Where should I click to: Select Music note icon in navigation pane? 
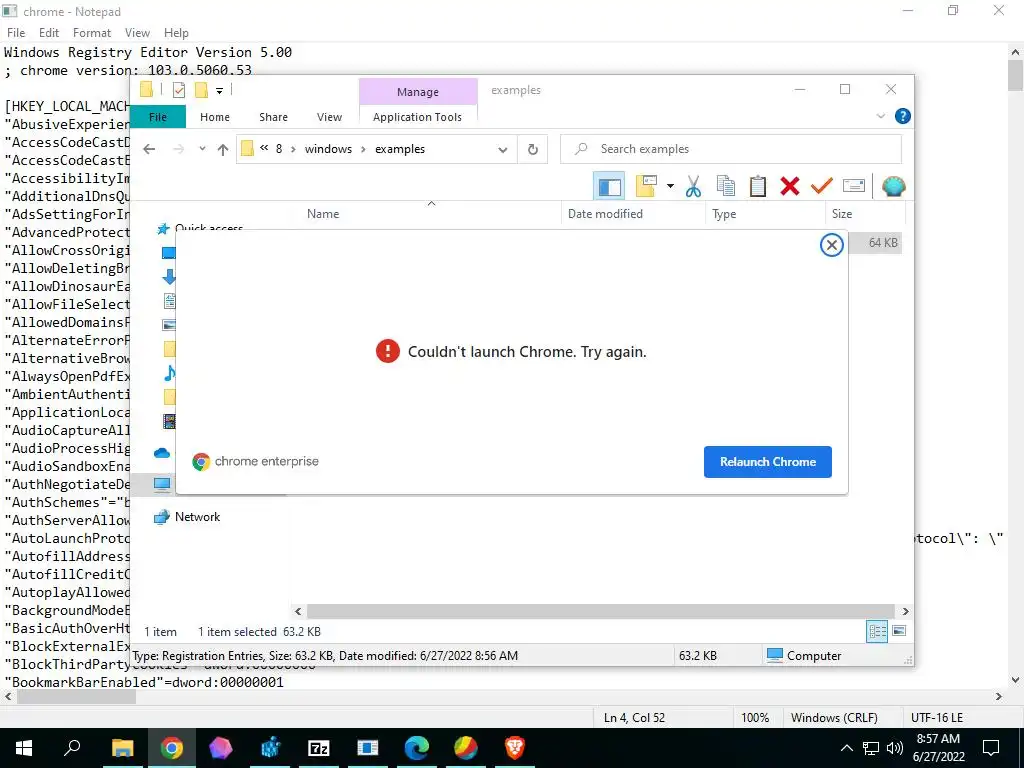point(169,373)
